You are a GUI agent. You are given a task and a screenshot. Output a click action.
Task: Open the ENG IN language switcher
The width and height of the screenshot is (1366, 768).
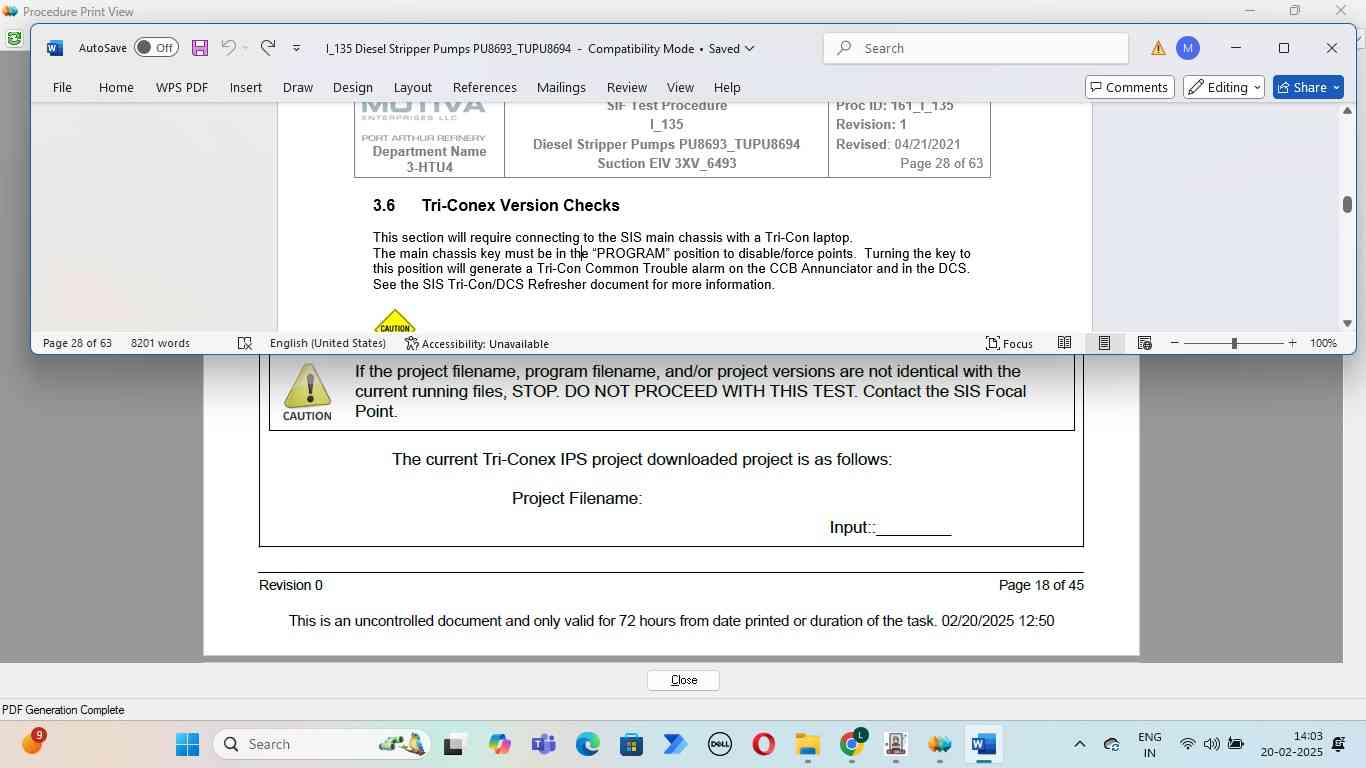tap(1149, 744)
